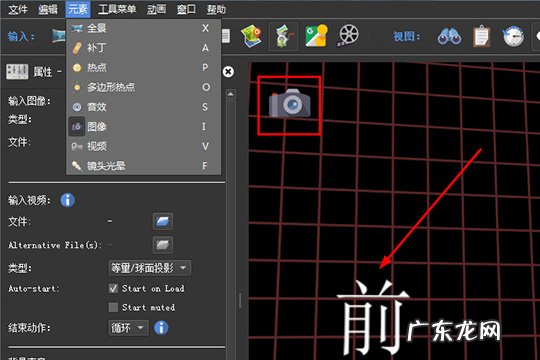Open the clipboard view icon
Viewport: 540px width, 360px height.
[x=481, y=36]
